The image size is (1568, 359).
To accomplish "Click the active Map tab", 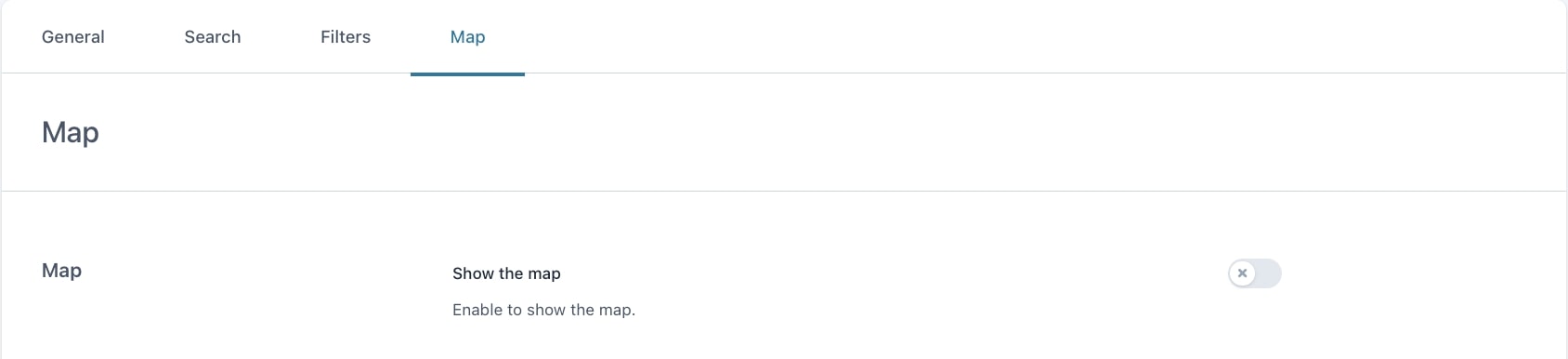I will 467,37.
